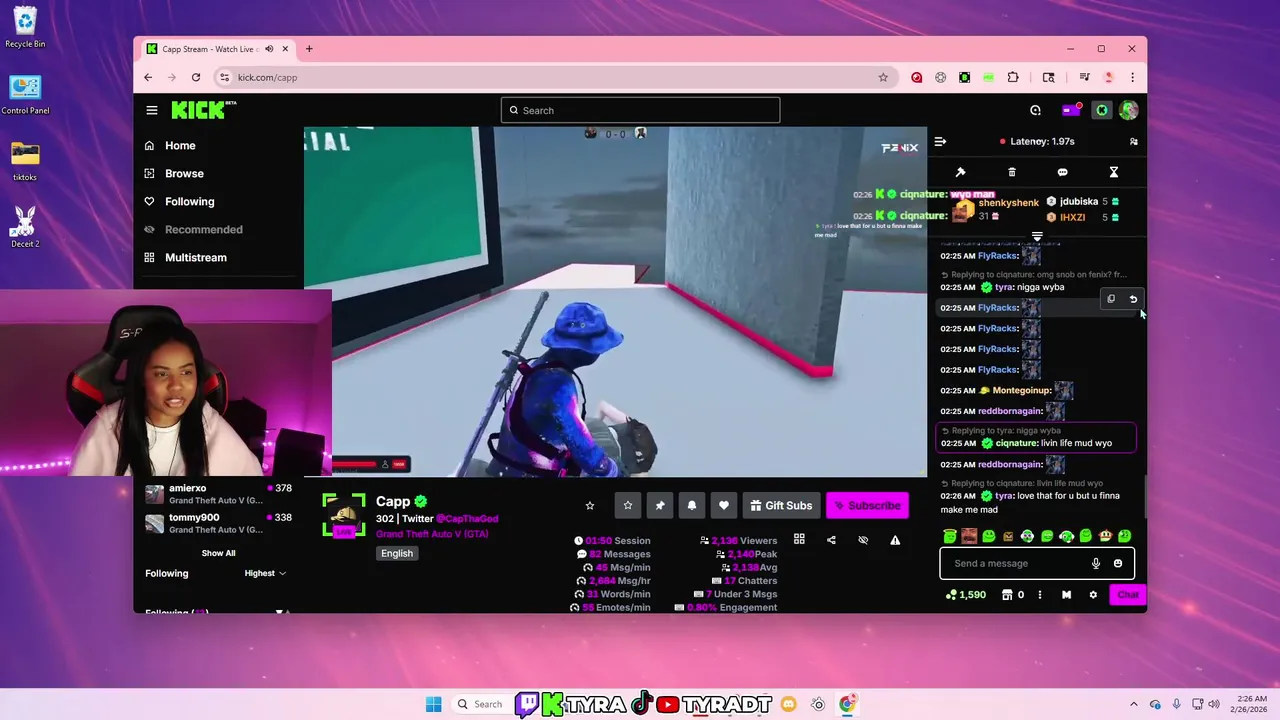
Task: Click the Gift Subs button
Action: 781,505
